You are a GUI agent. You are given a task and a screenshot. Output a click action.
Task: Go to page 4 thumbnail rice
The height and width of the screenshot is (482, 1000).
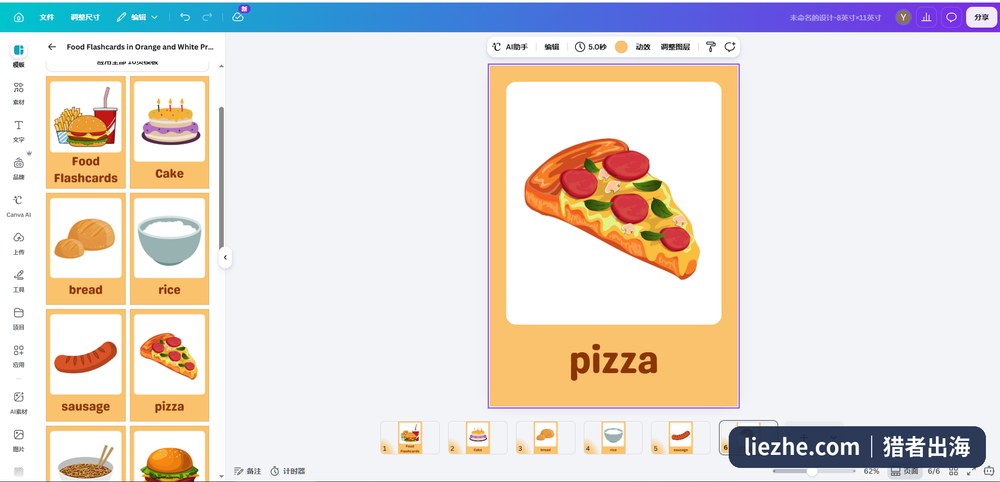[613, 437]
